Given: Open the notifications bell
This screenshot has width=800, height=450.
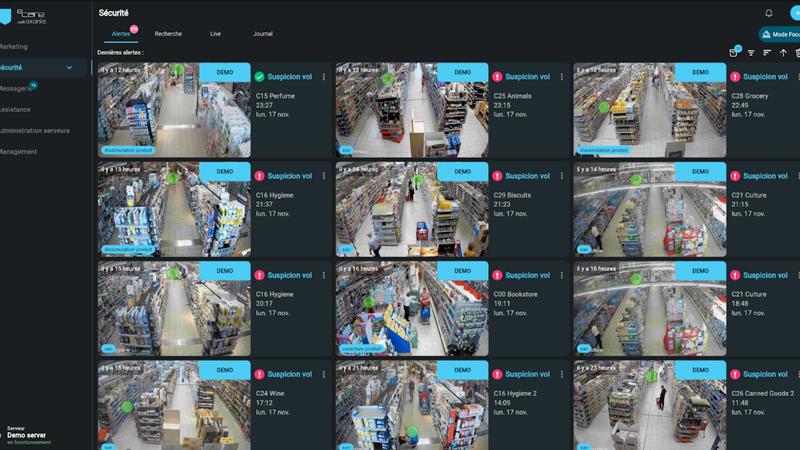Looking at the screenshot, I should click(769, 13).
